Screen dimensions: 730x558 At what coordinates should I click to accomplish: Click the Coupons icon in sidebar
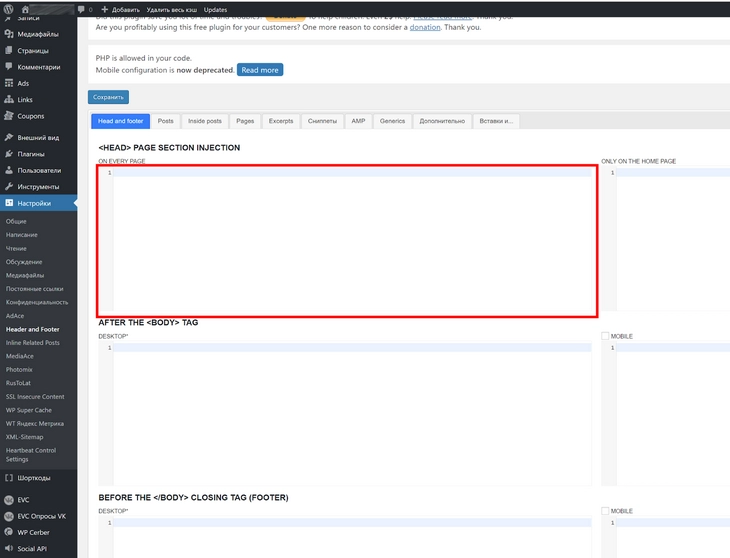8,115
